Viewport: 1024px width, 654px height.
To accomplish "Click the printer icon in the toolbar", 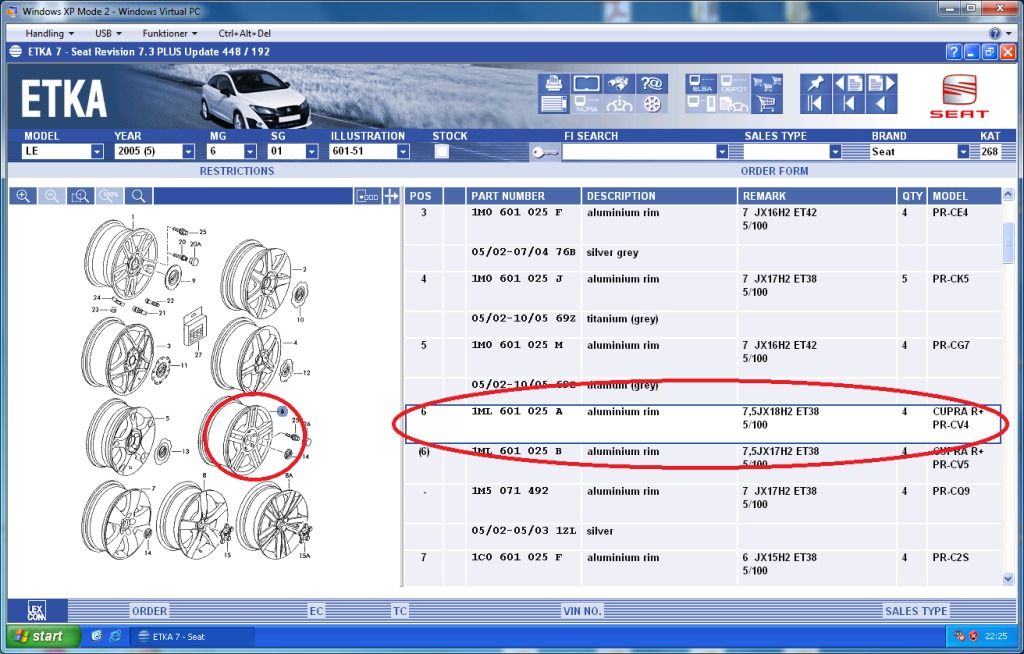I will click(553, 83).
